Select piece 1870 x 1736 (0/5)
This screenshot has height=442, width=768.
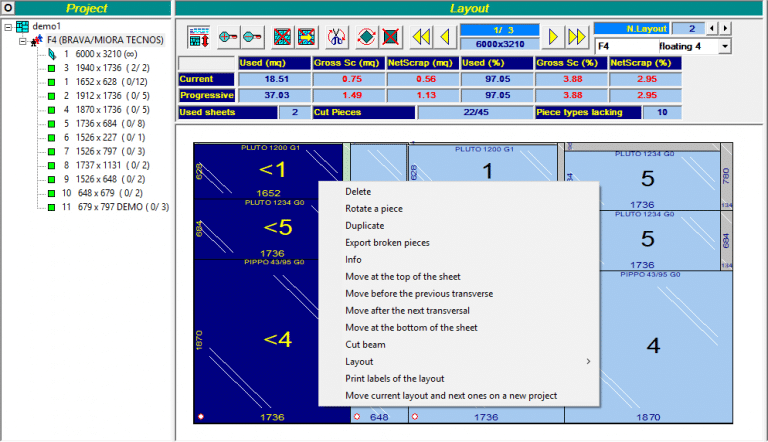[x=106, y=110]
